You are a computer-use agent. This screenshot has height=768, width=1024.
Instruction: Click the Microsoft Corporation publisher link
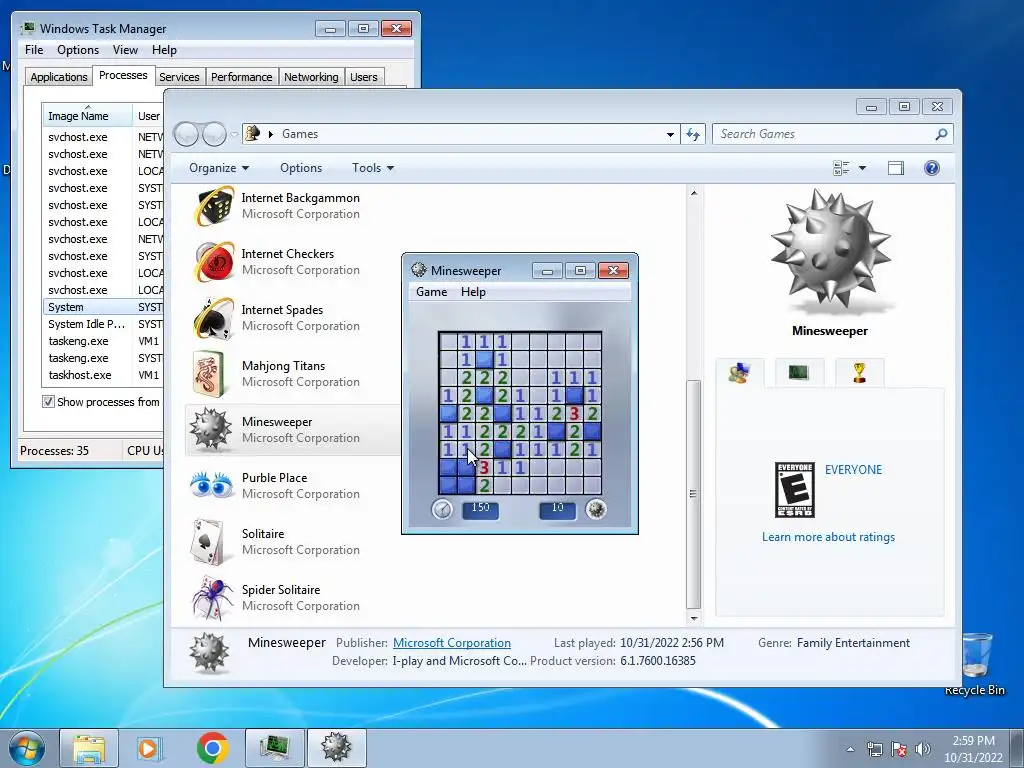[x=451, y=643]
